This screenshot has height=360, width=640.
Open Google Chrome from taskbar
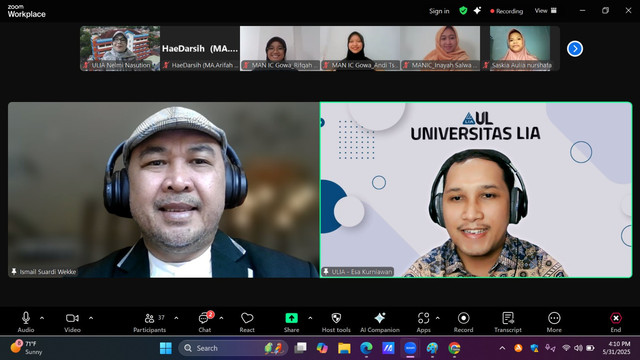point(454,348)
